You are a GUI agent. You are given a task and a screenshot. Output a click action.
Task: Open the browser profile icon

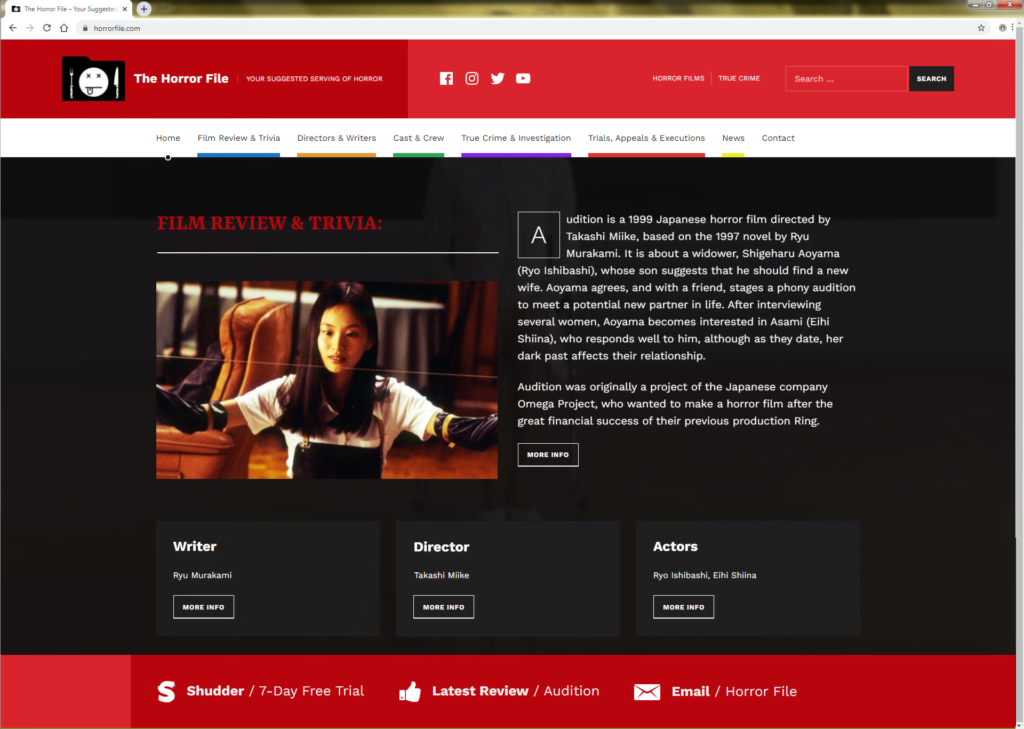point(1002,28)
